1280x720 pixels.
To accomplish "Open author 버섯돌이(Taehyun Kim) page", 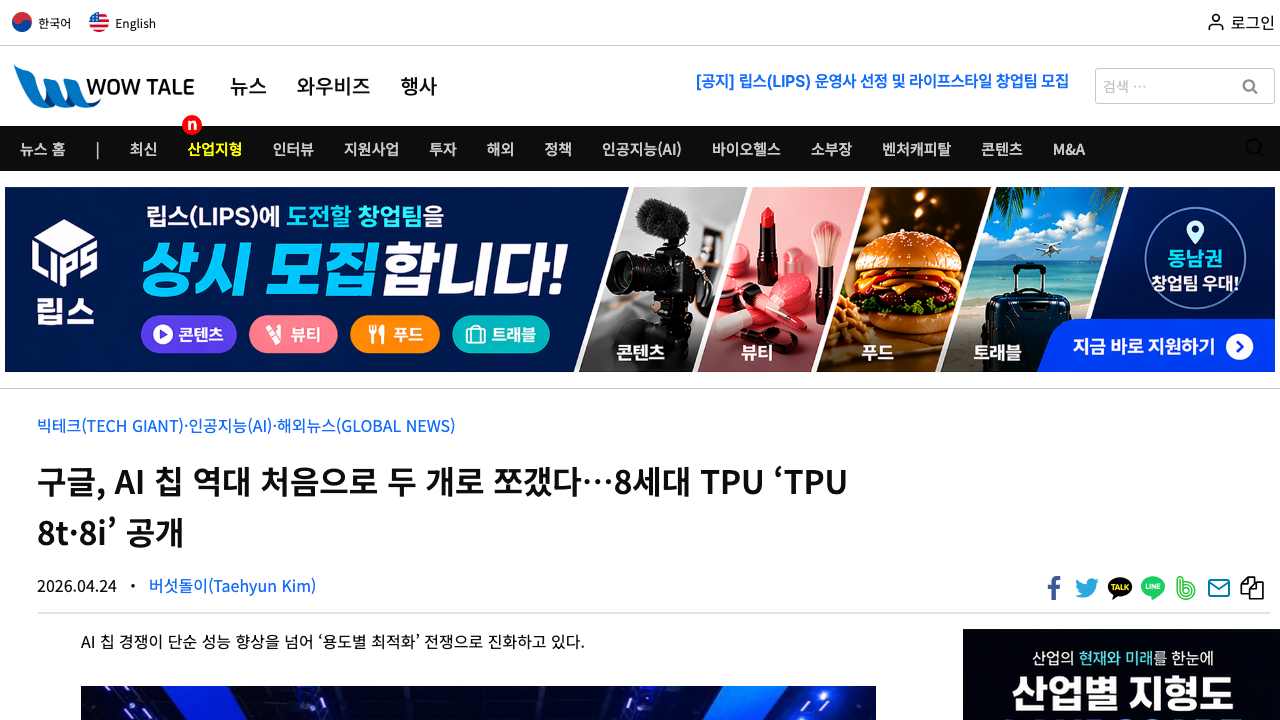I will pyautogui.click(x=232, y=585).
